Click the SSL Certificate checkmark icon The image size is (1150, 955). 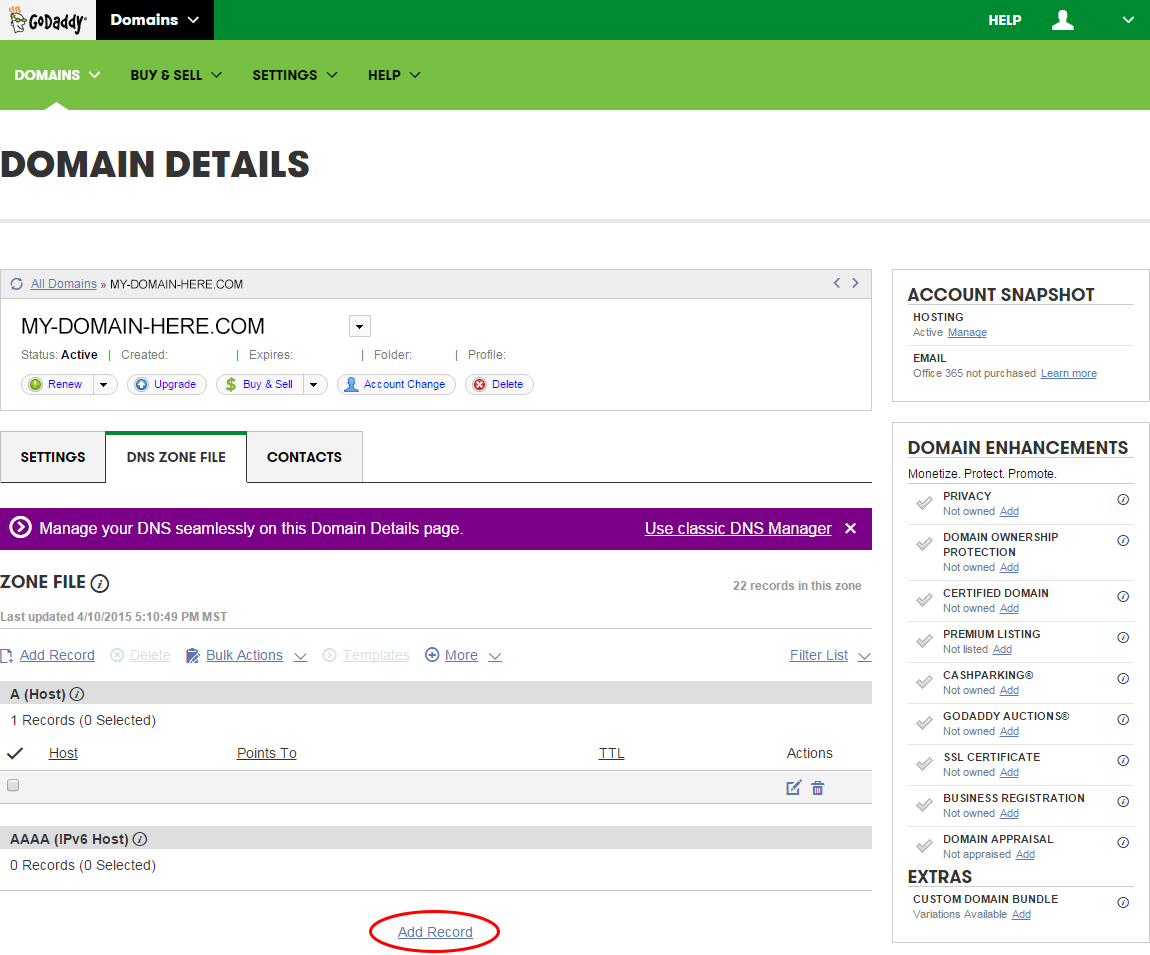point(924,764)
